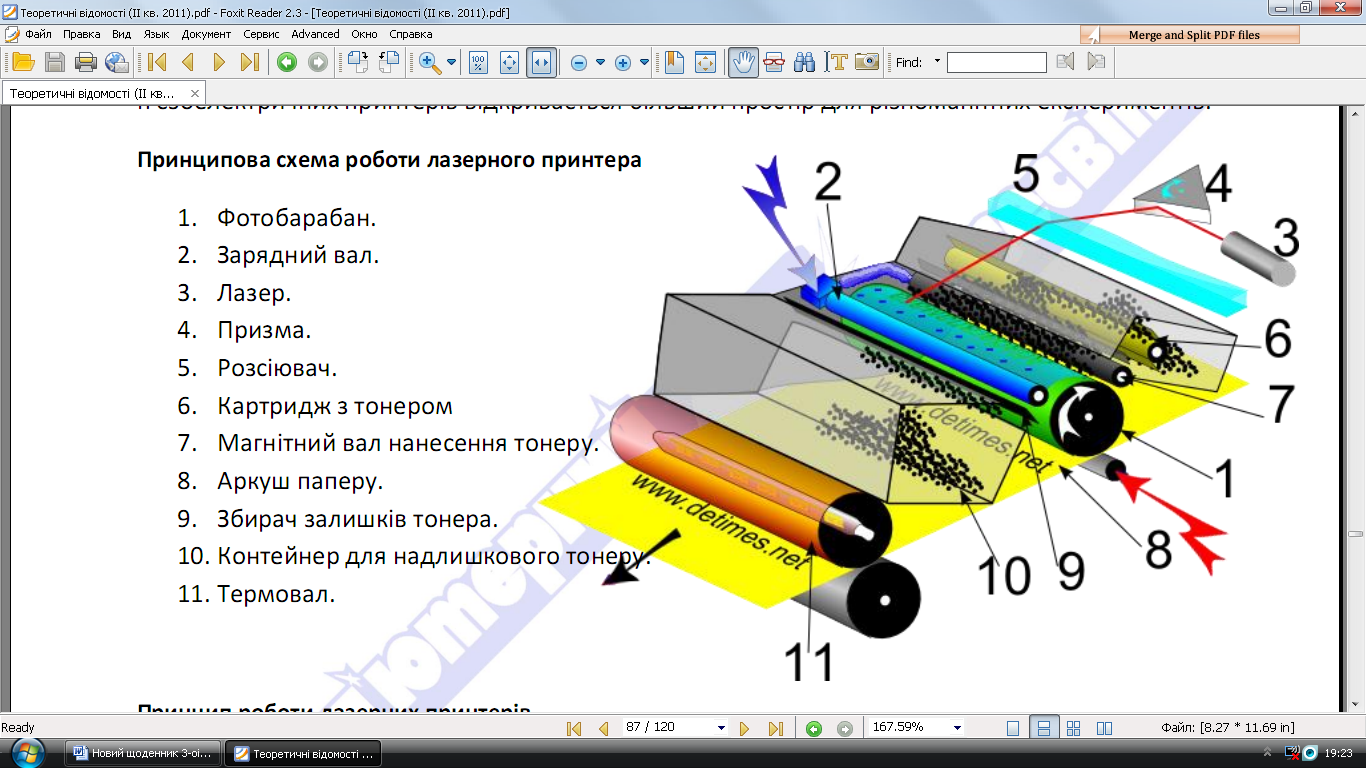Open the Правка menu
Image resolution: width=1366 pixels, height=768 pixels.
[x=82, y=34]
